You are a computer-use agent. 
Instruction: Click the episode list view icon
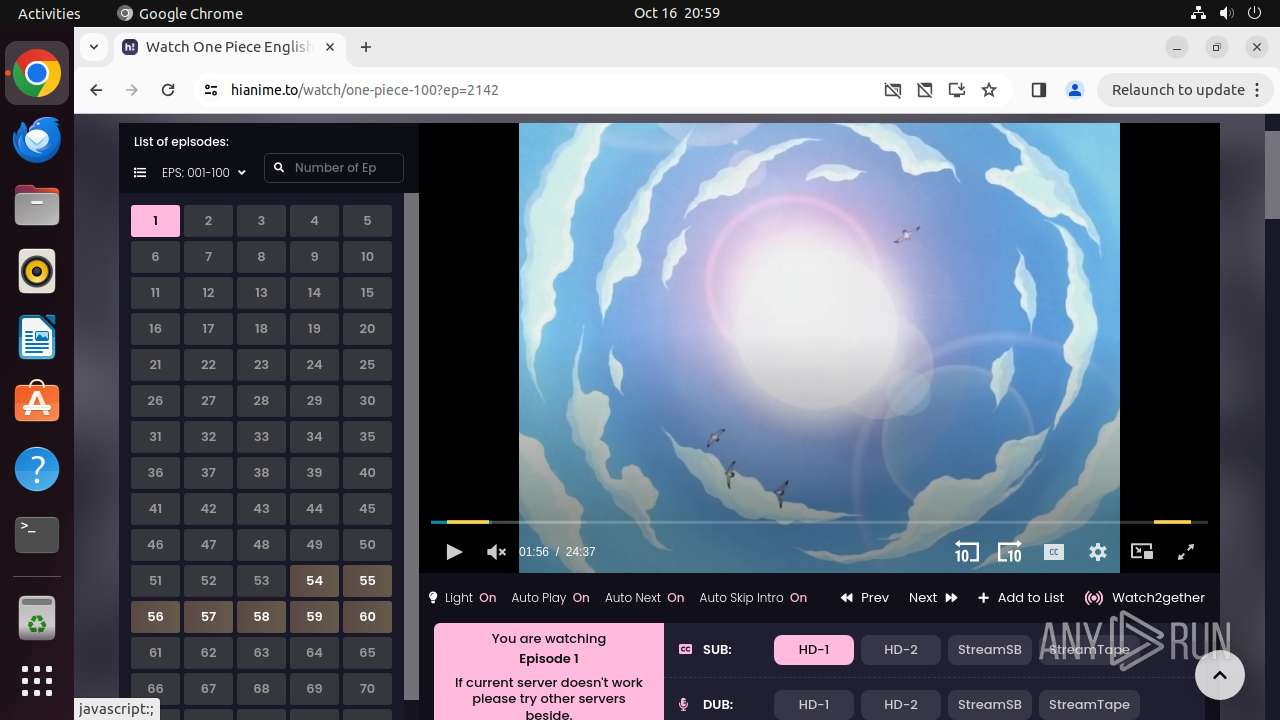click(x=140, y=173)
